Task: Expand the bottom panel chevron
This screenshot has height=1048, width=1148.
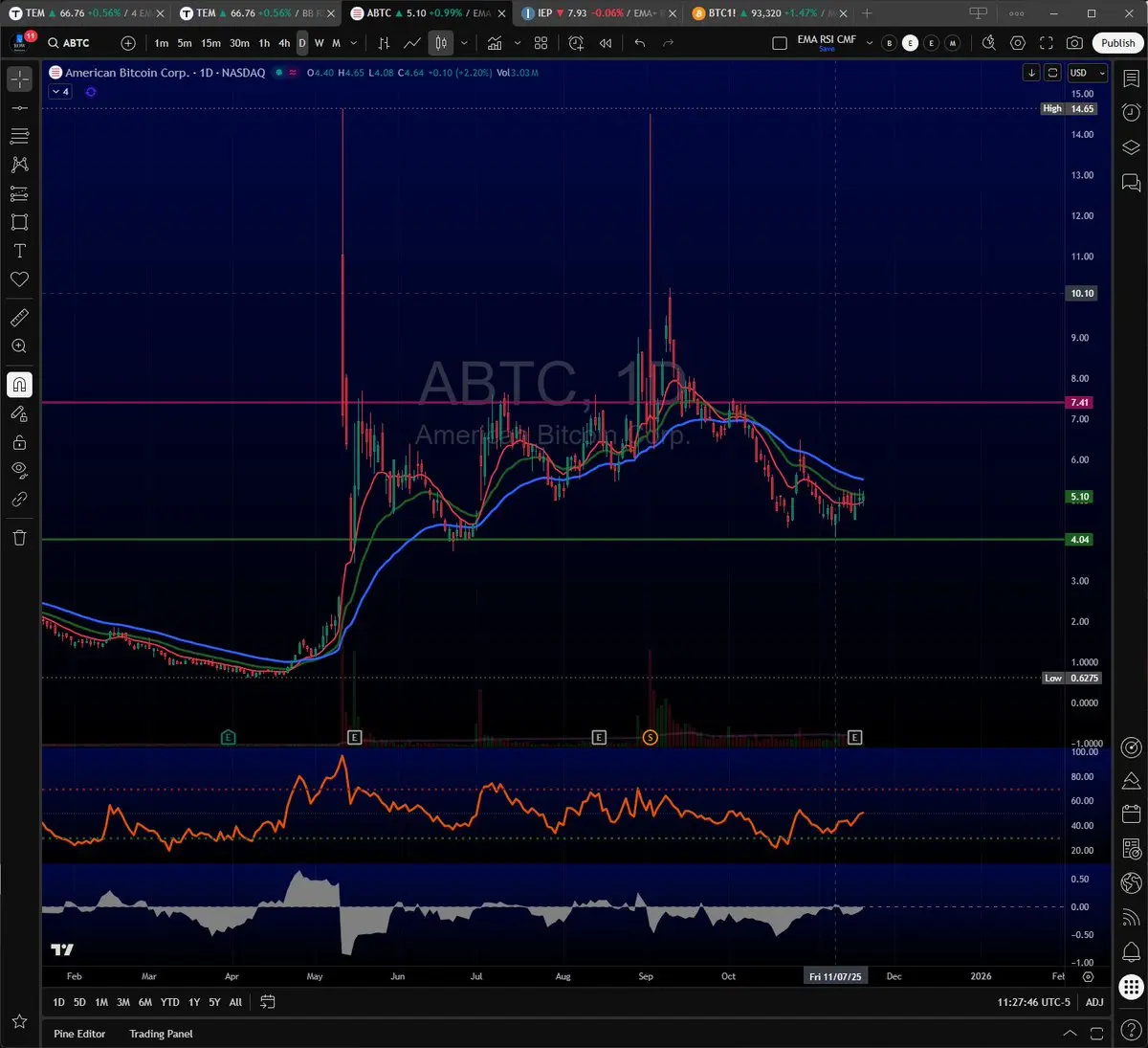Action: [1070, 1034]
